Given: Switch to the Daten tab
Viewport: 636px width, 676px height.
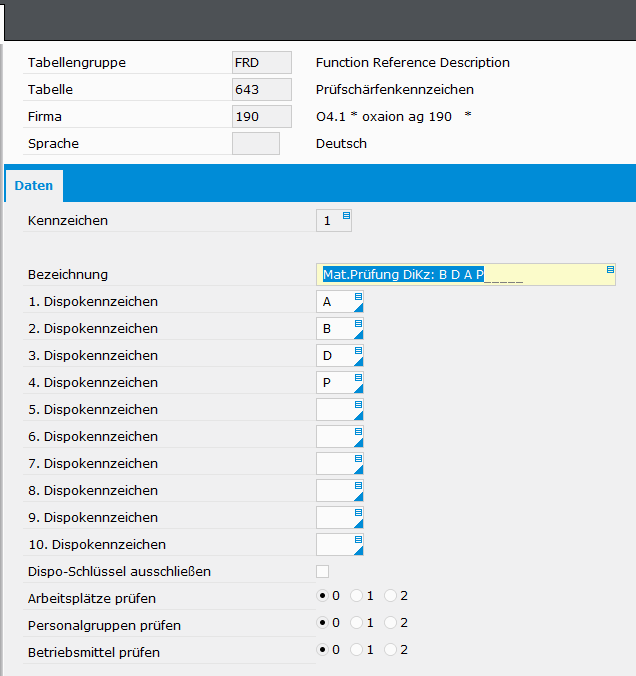Looking at the screenshot, I should (x=34, y=185).
